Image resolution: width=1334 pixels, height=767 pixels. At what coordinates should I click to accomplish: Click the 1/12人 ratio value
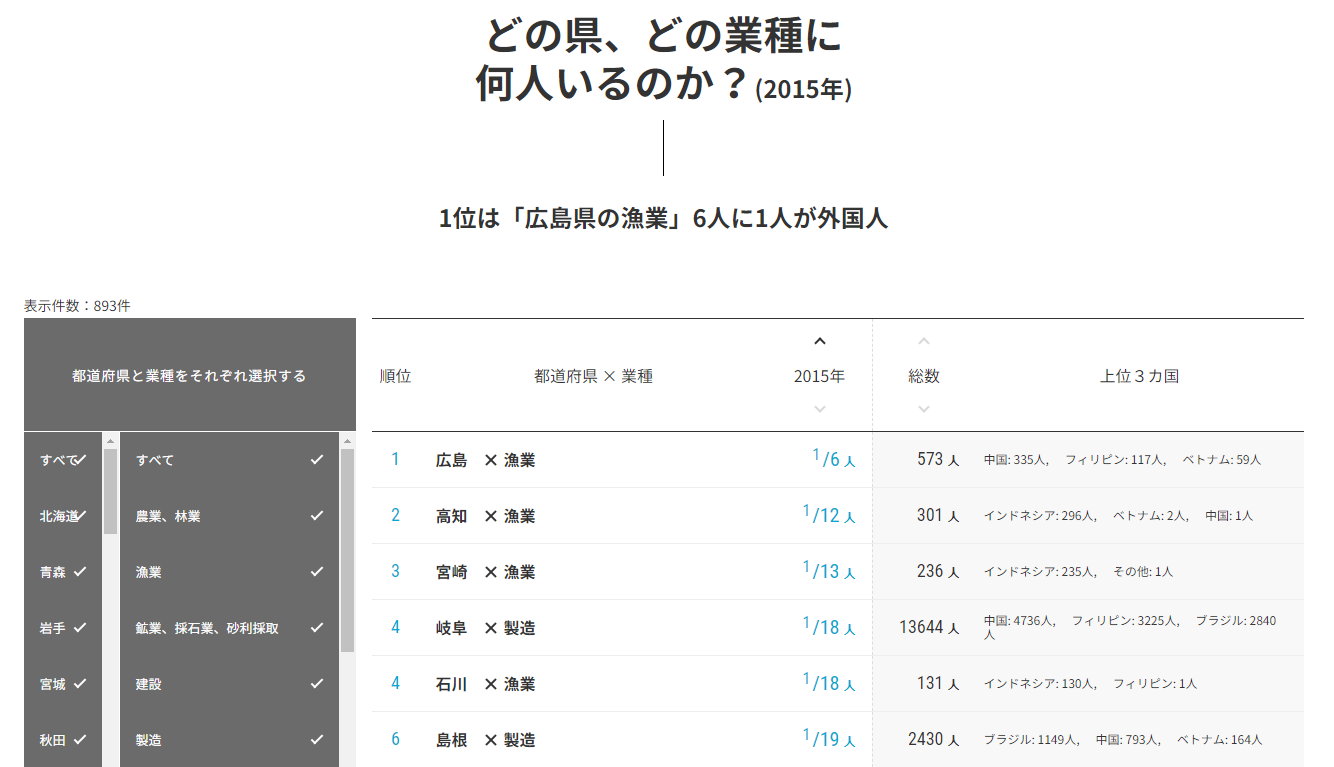click(829, 514)
